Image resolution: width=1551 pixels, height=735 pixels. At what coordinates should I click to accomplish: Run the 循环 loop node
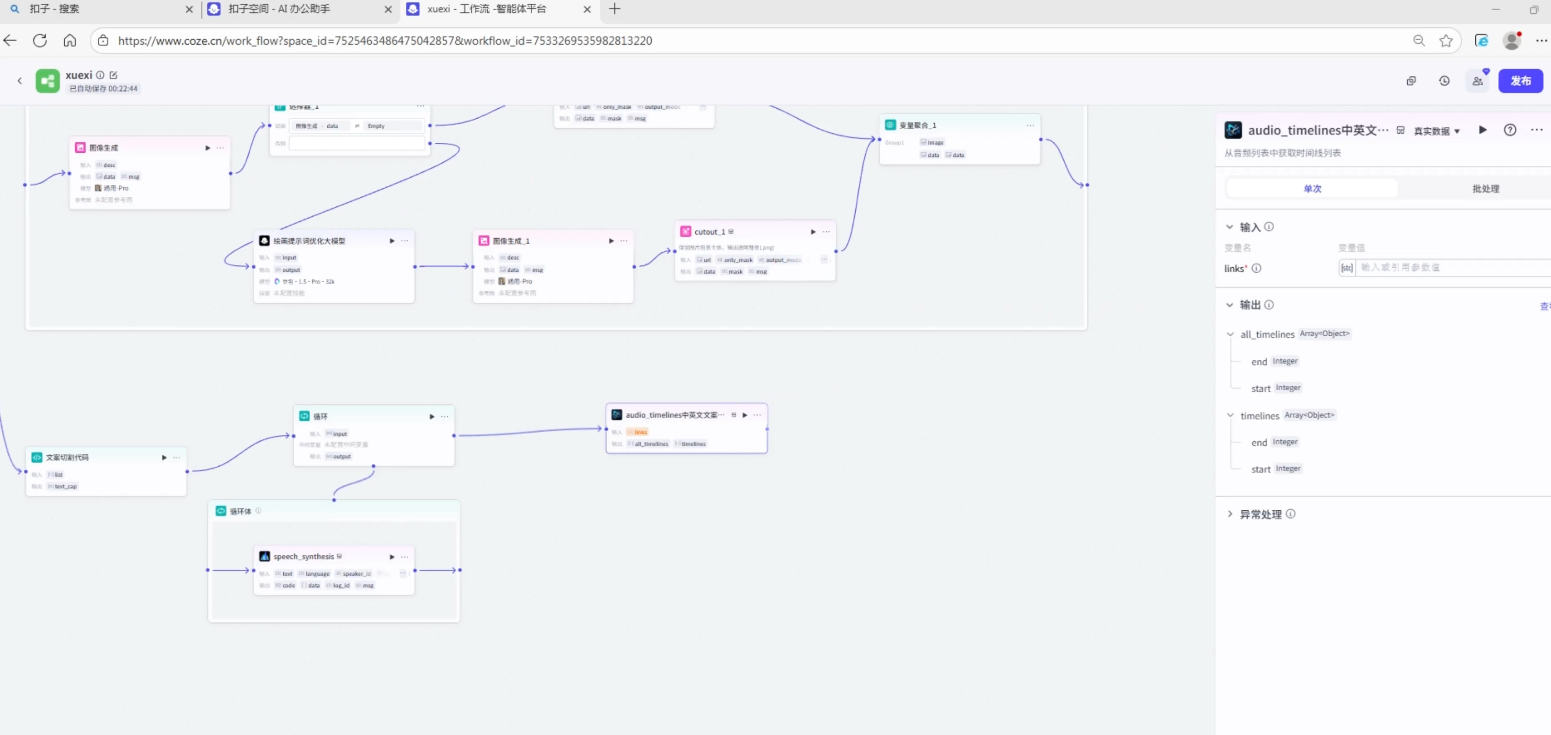(x=431, y=416)
